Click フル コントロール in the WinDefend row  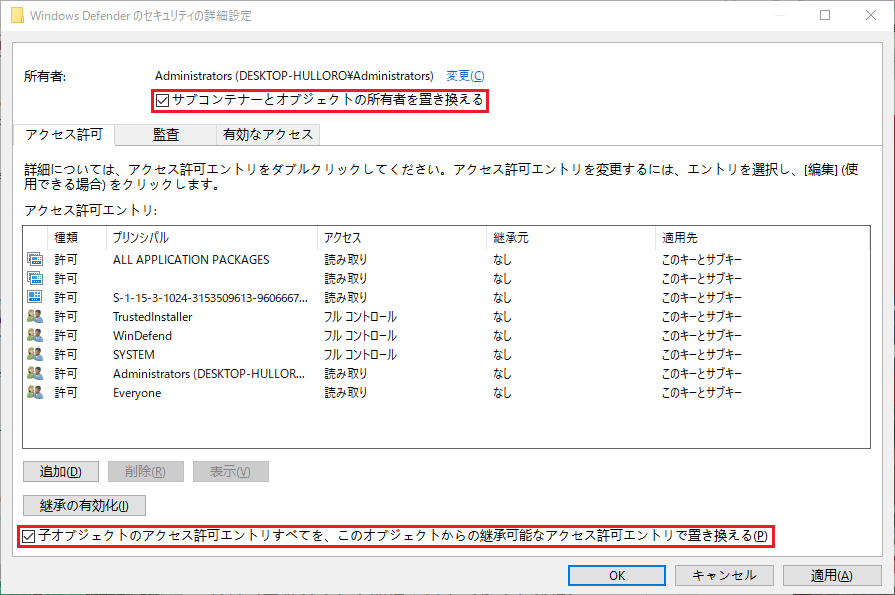pos(360,336)
